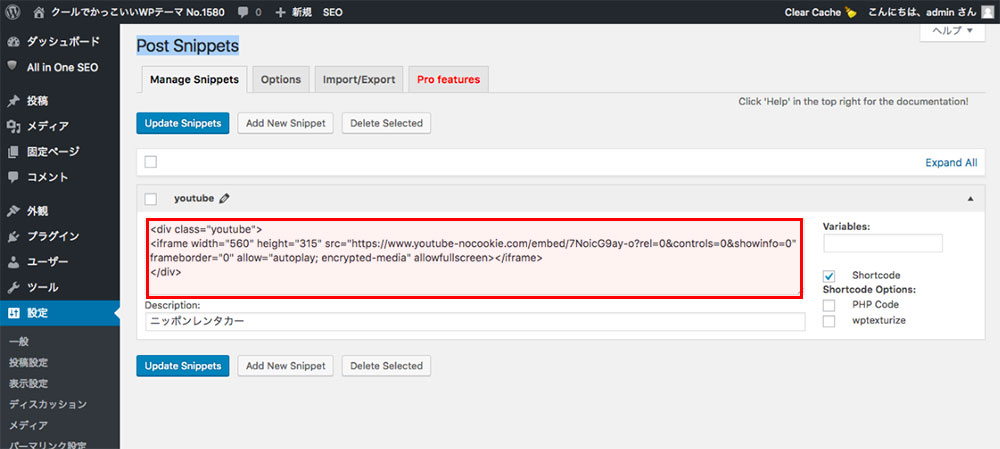Click the top Update Snippets button
Screen dimensions: 1000x449
182,123
